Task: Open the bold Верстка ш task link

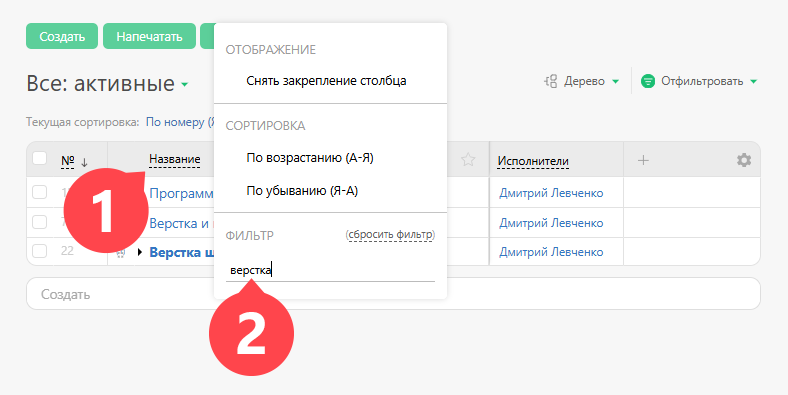Action: pos(181,252)
